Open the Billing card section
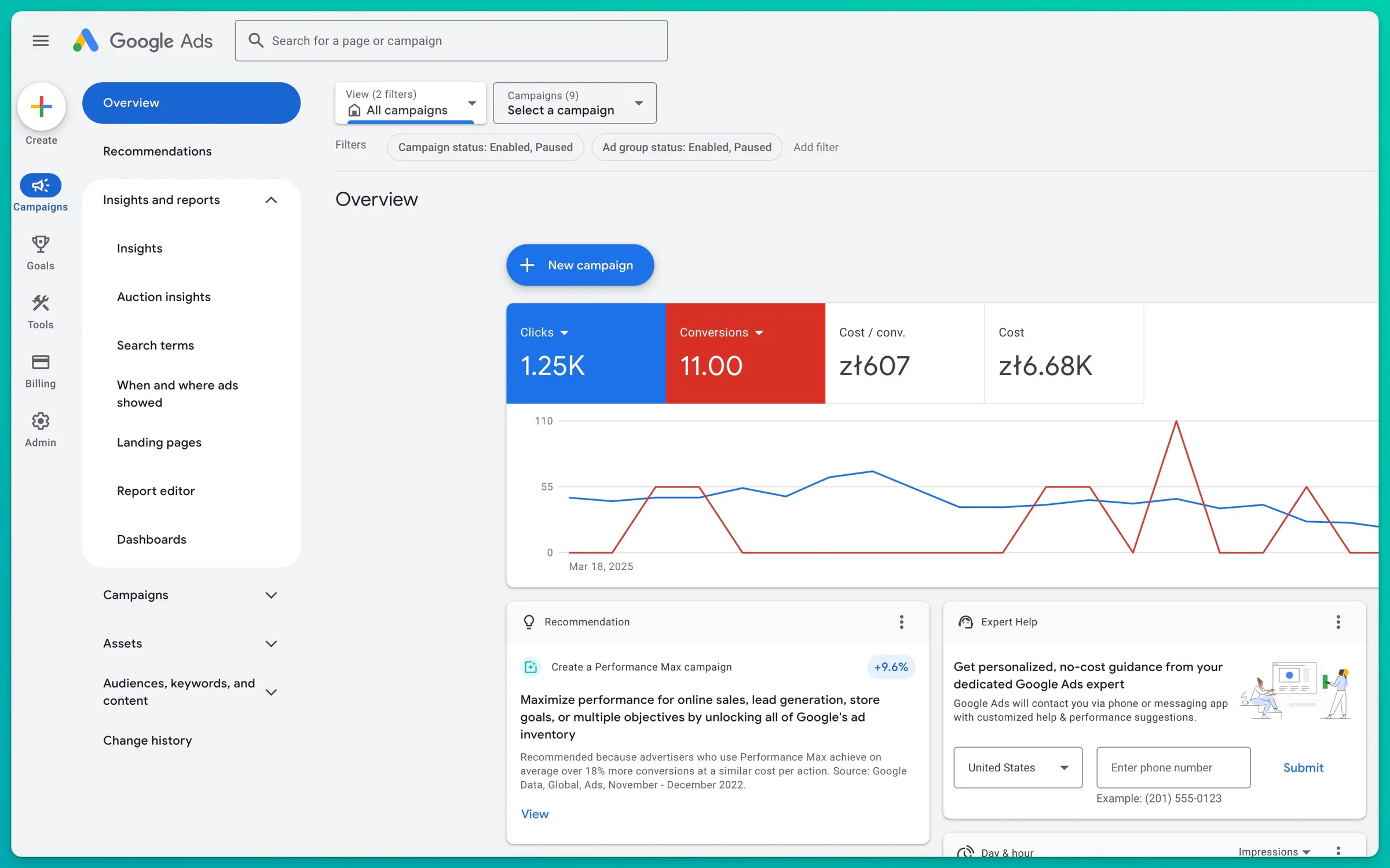This screenshot has height=868, width=1390. point(41,371)
